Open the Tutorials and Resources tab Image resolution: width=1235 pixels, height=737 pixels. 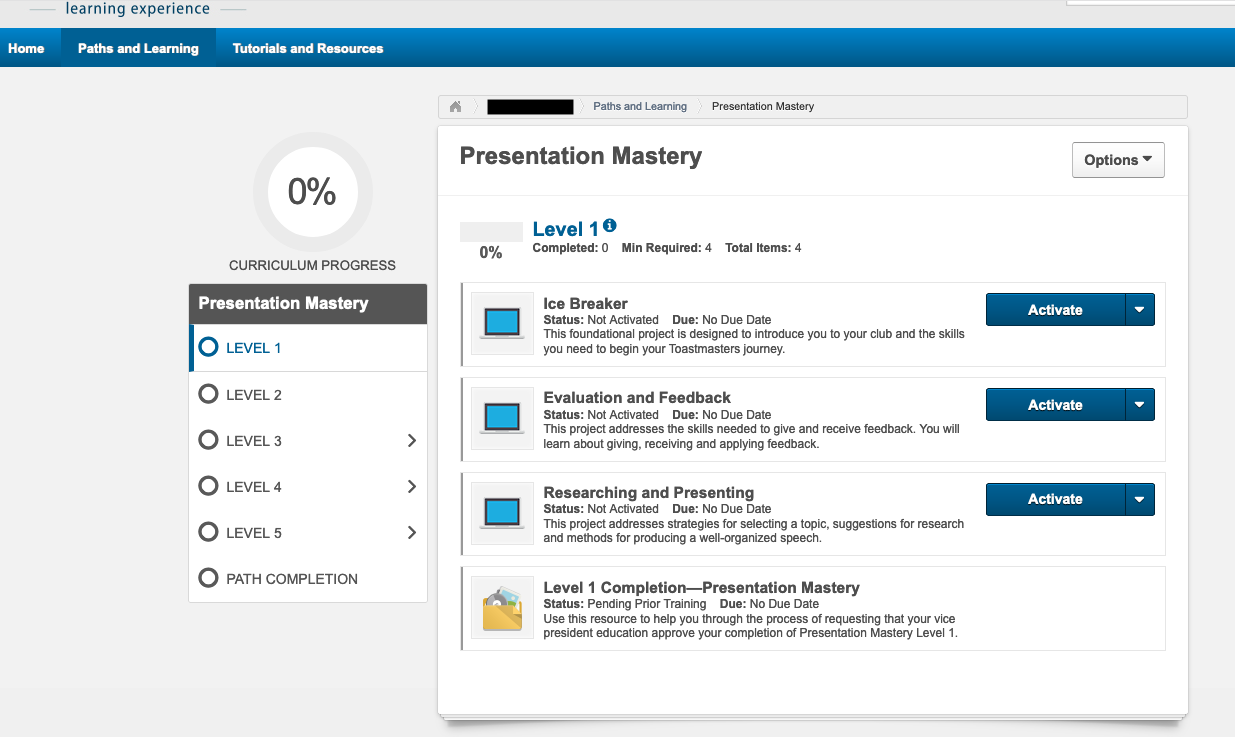308,48
